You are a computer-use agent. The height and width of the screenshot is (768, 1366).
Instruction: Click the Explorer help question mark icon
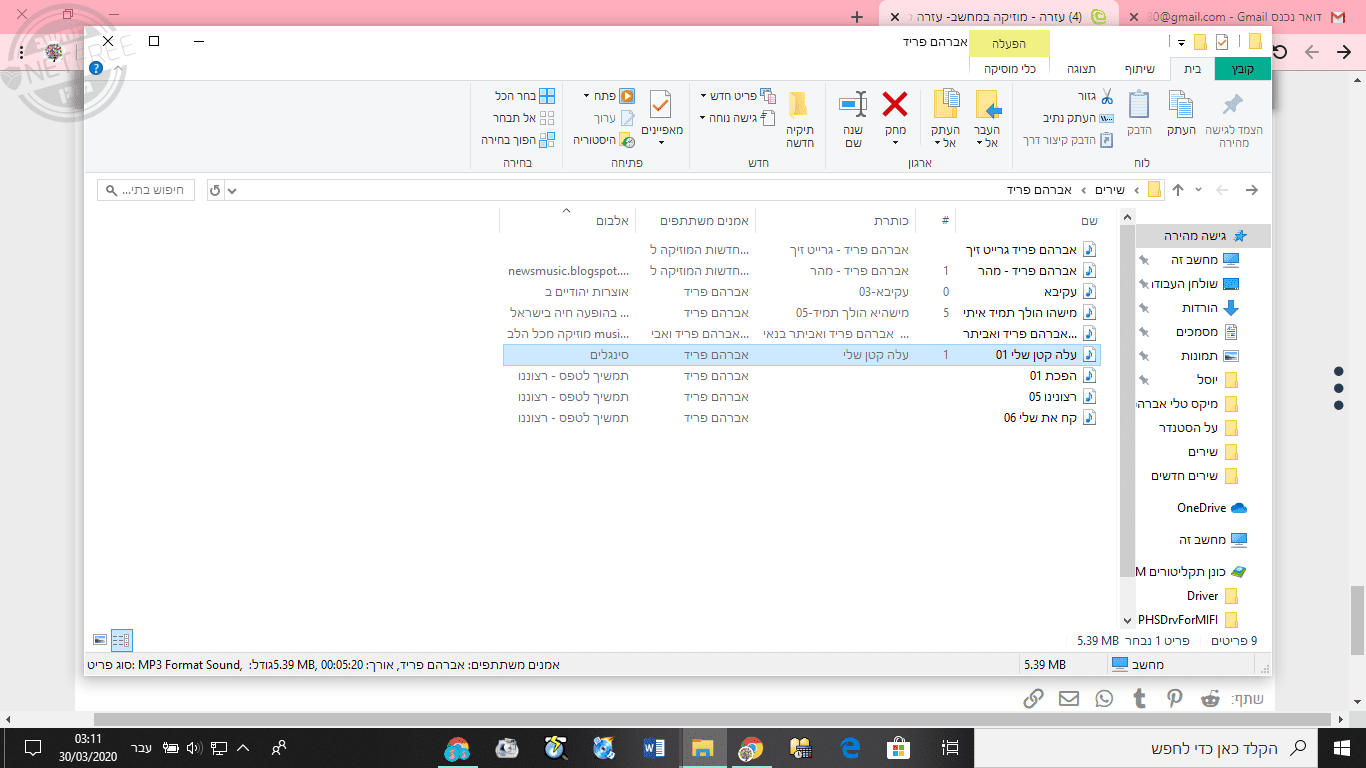(x=96, y=68)
